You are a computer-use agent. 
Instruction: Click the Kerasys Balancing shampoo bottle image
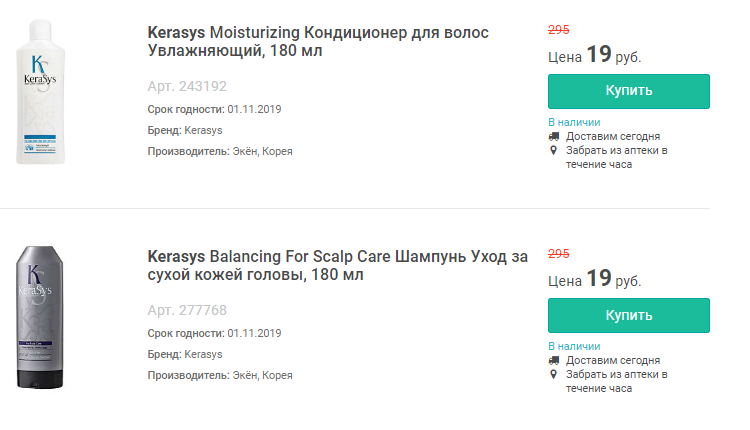tap(41, 316)
